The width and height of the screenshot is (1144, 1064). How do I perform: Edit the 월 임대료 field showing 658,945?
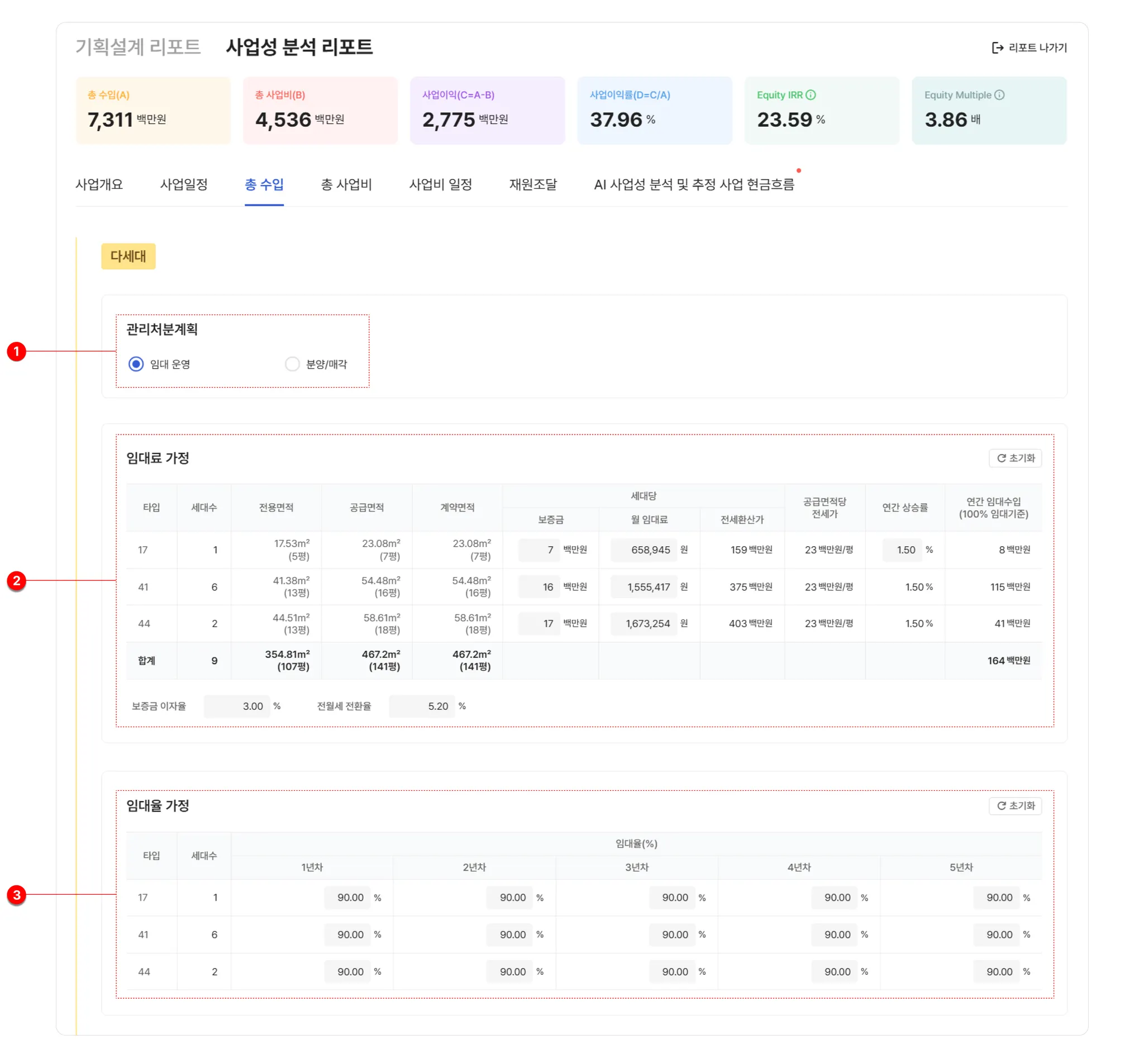tap(643, 550)
